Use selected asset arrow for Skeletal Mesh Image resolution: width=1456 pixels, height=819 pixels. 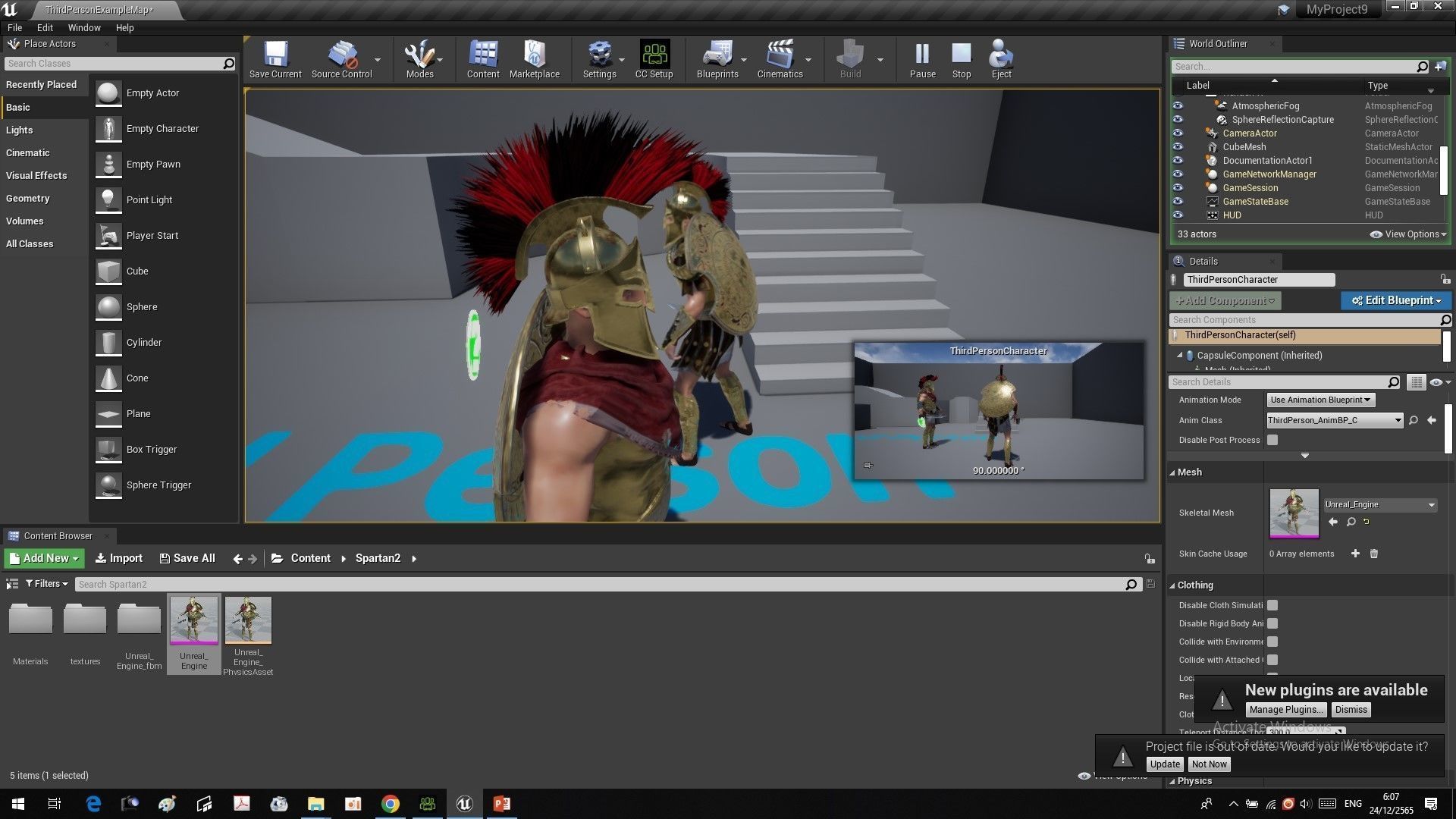[1333, 522]
